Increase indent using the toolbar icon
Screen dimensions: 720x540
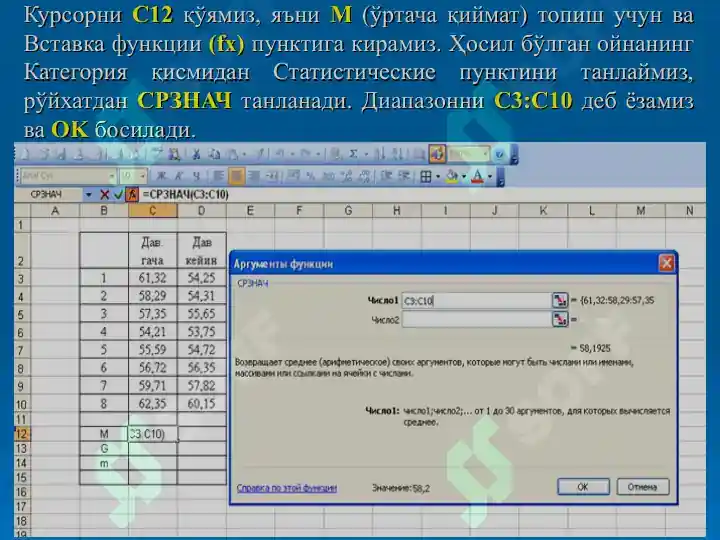404,176
